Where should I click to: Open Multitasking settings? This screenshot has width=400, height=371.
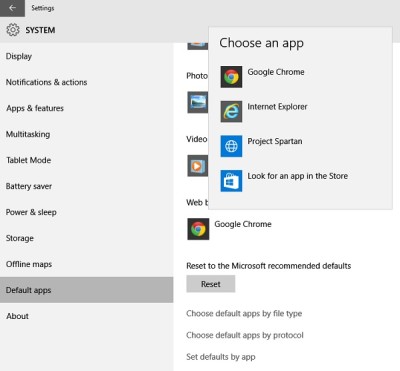(x=87, y=134)
